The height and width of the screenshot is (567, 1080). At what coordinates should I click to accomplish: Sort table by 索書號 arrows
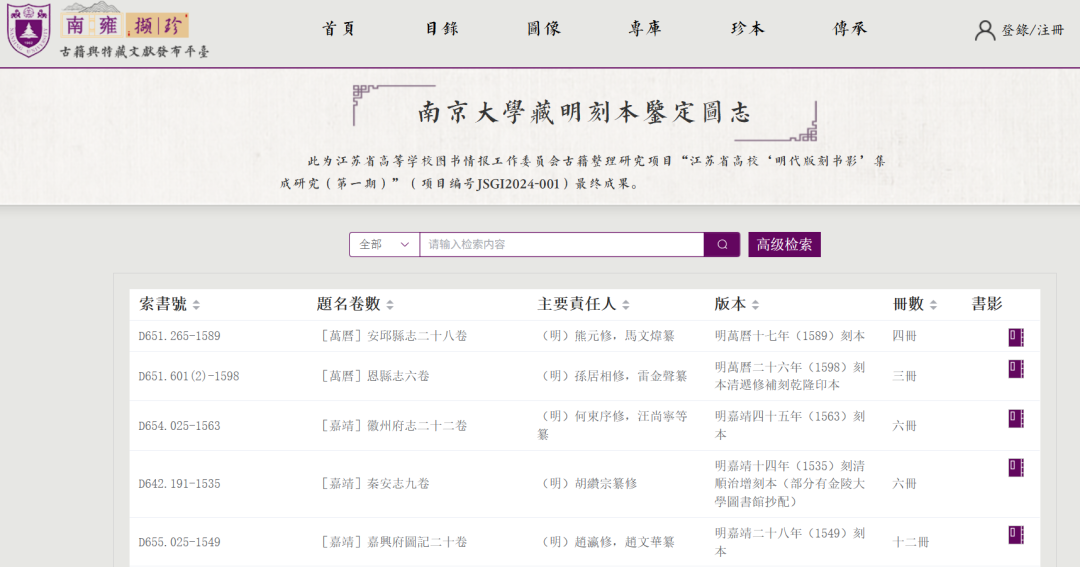(x=196, y=305)
